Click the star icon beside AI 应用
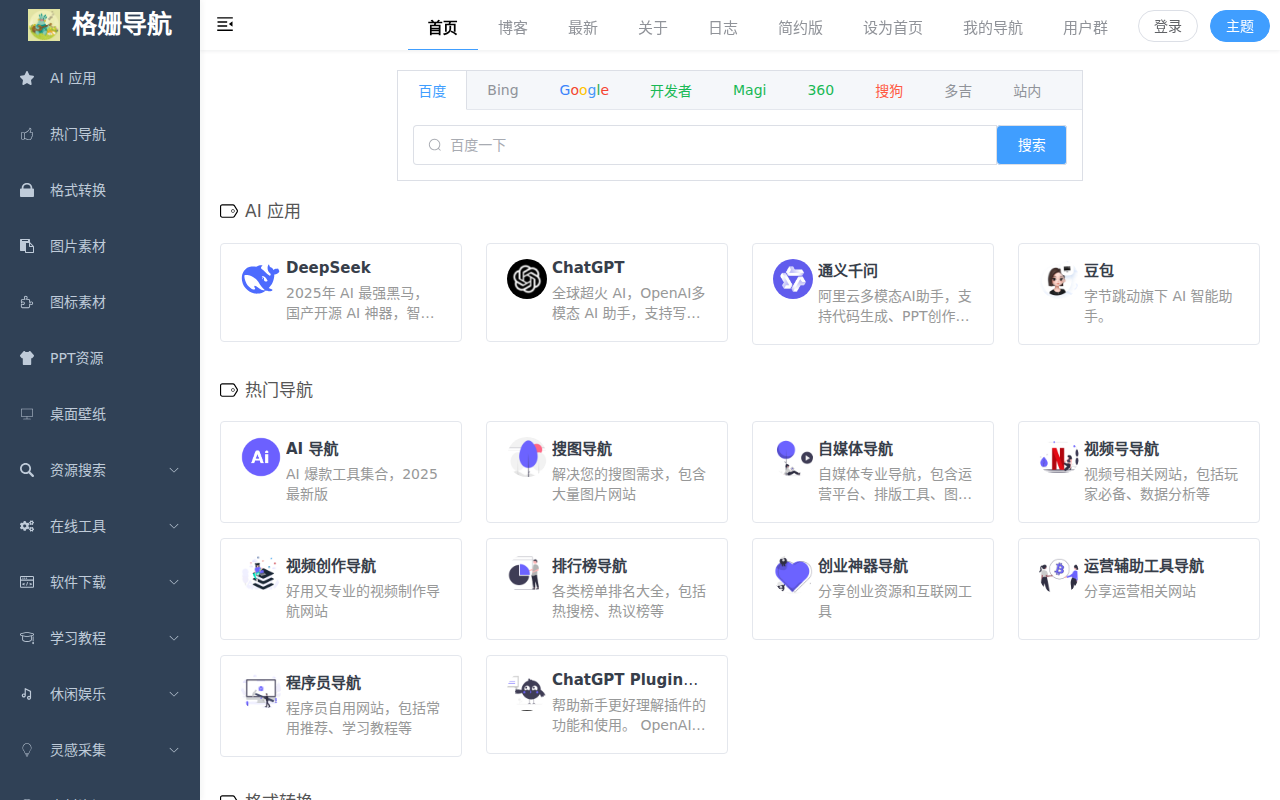 point(27,78)
